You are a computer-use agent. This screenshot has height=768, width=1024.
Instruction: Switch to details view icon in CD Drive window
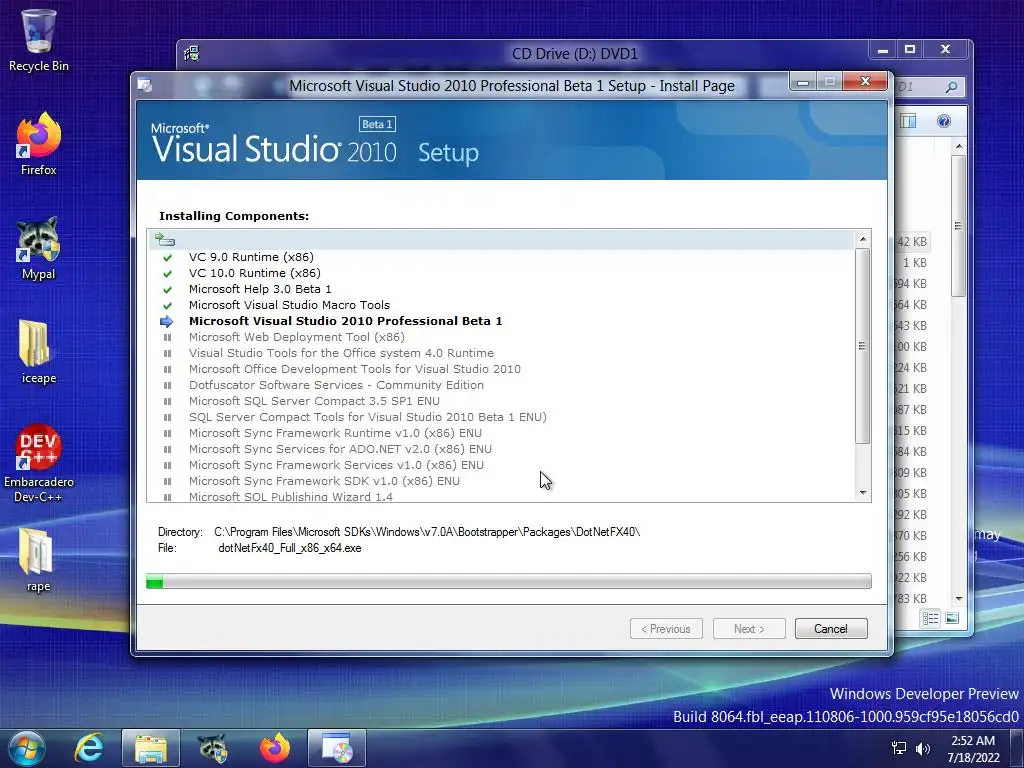click(x=931, y=618)
